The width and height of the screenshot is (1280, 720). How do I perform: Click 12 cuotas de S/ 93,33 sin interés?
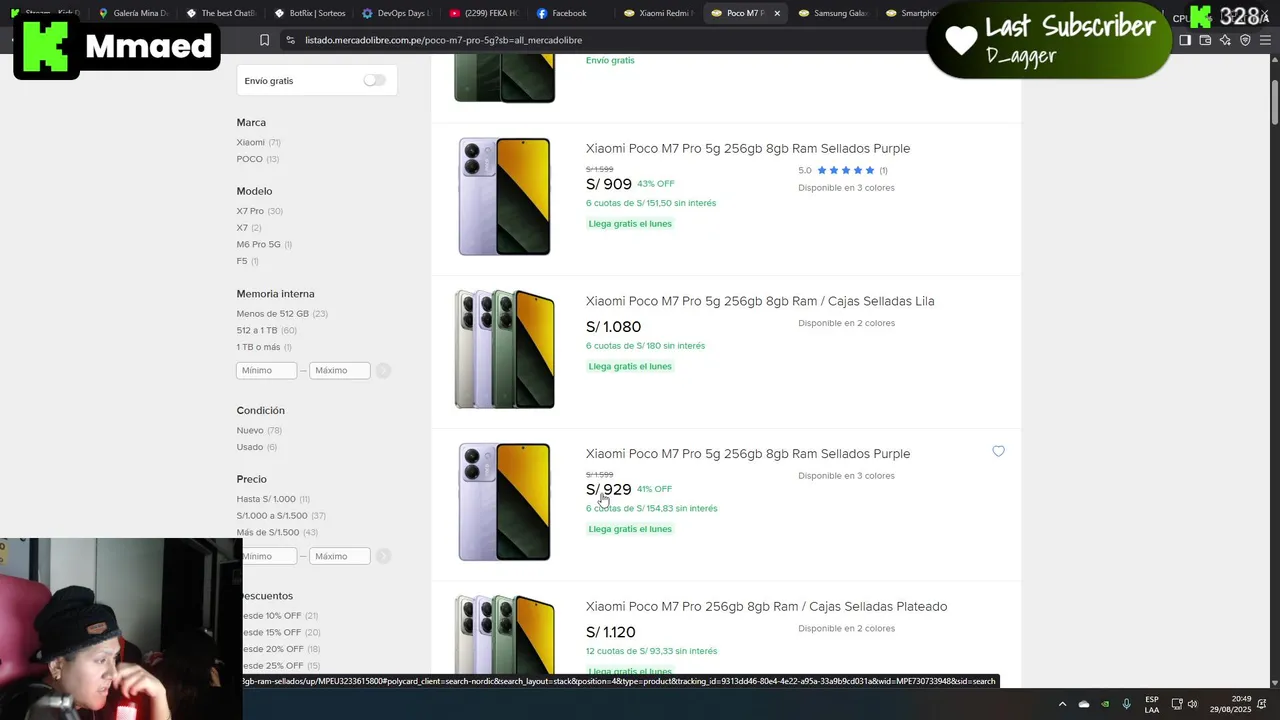651,651
